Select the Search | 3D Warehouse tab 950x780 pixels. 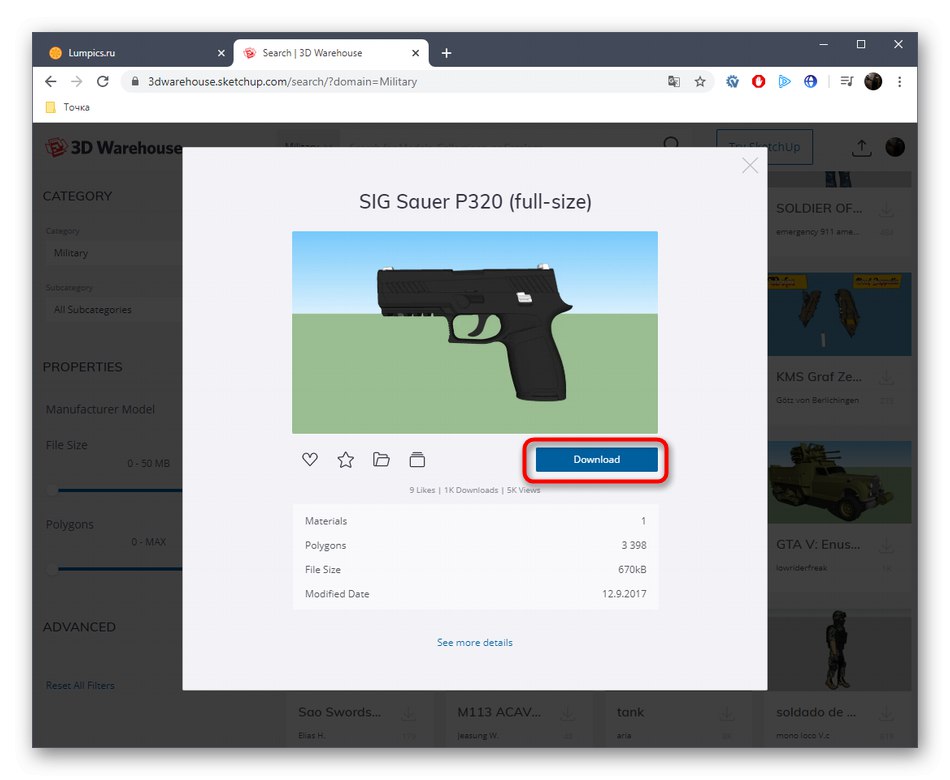pyautogui.click(x=330, y=53)
